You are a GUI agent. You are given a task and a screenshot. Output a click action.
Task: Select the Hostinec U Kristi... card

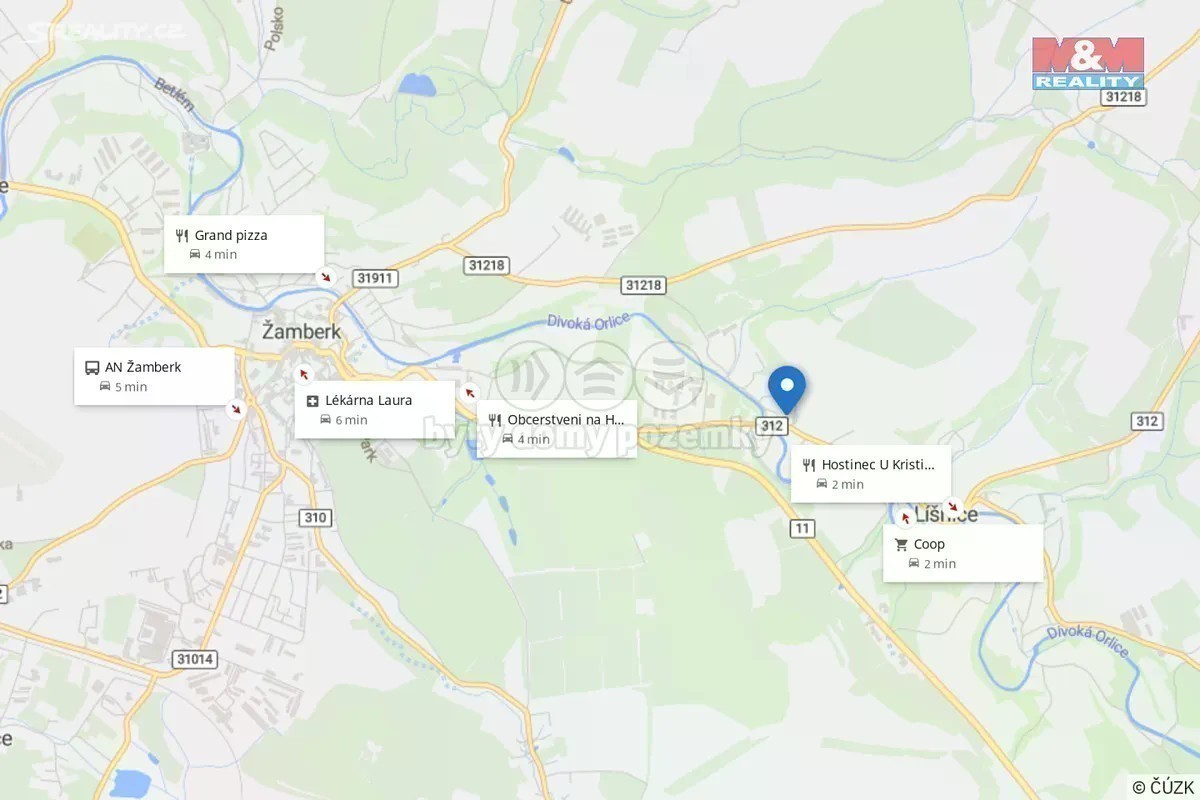click(871, 473)
